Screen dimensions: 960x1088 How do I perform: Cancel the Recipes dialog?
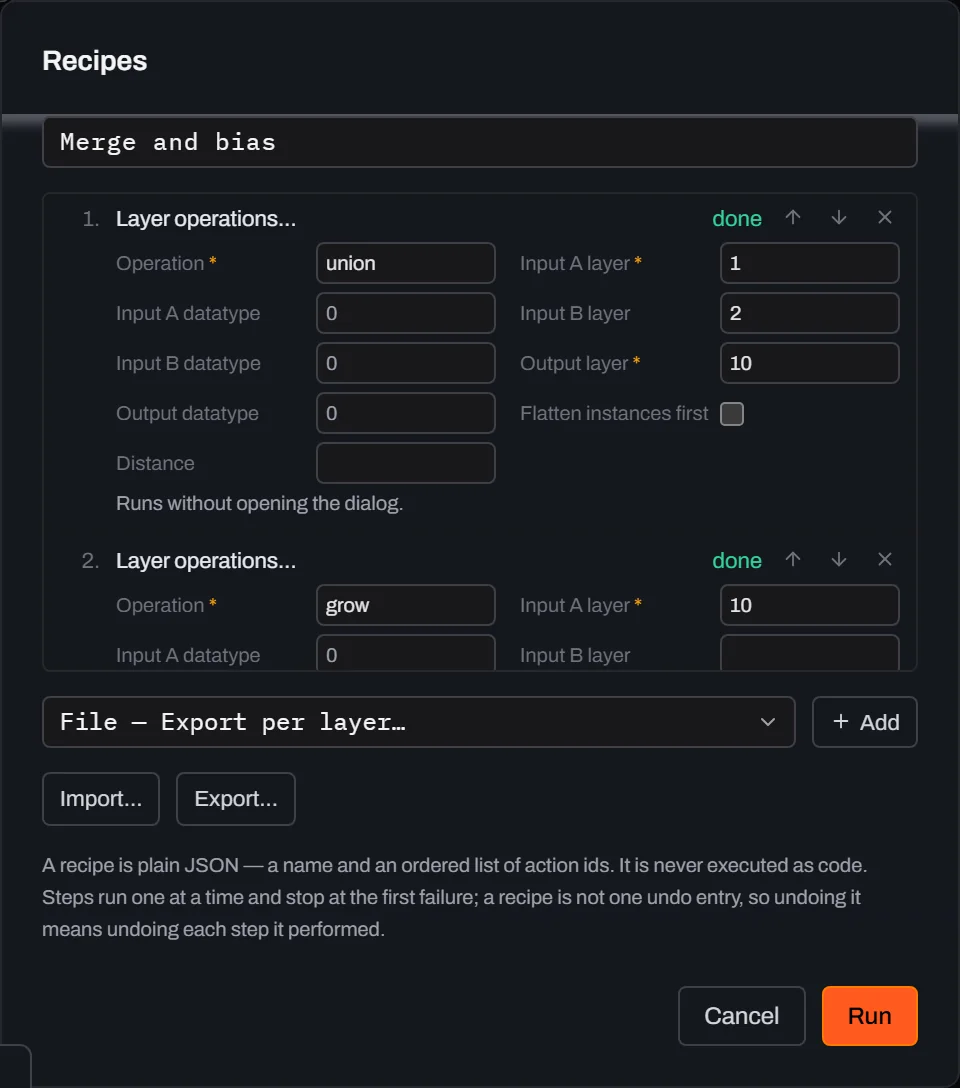coord(742,1016)
